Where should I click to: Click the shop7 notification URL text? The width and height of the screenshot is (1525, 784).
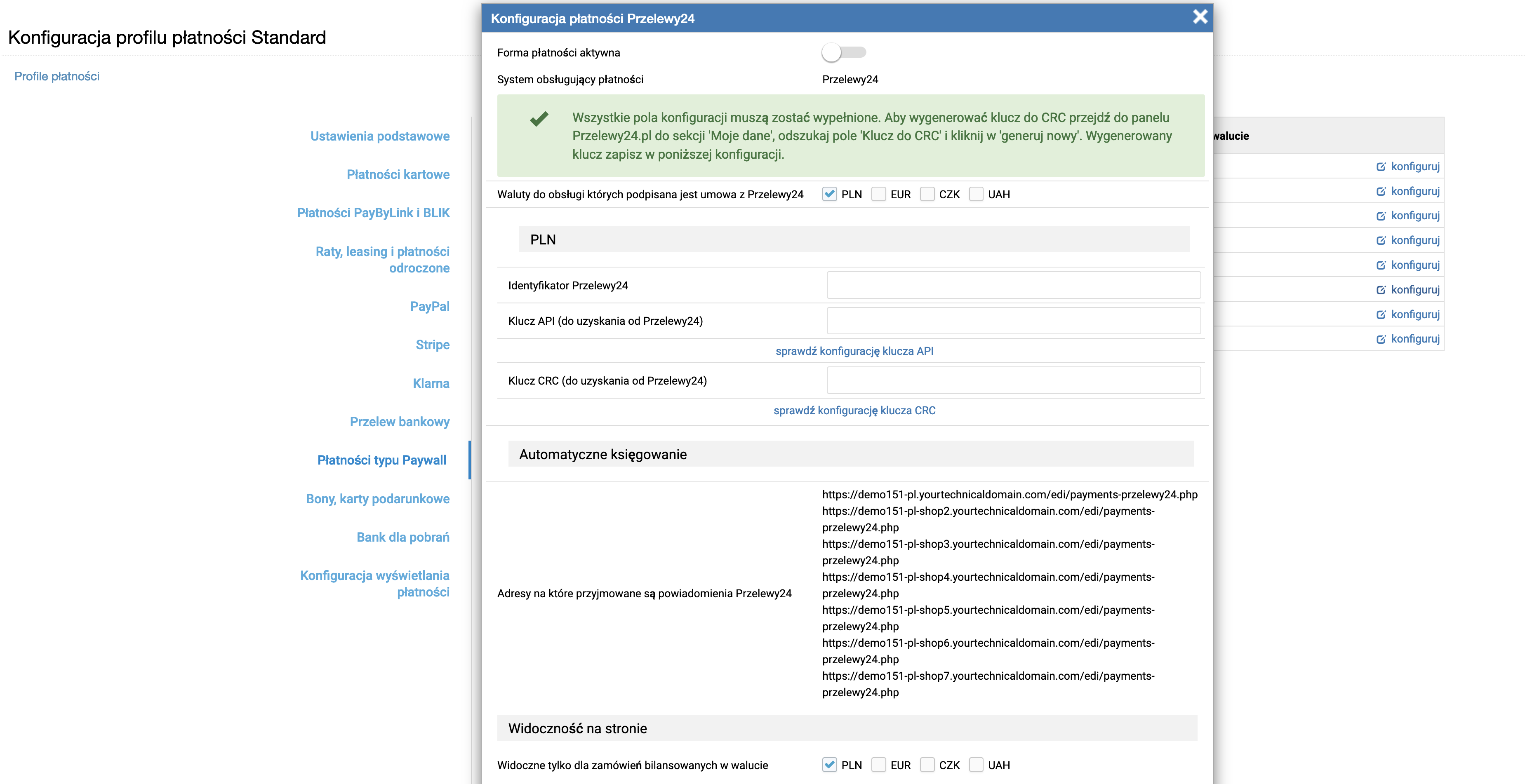(988, 684)
